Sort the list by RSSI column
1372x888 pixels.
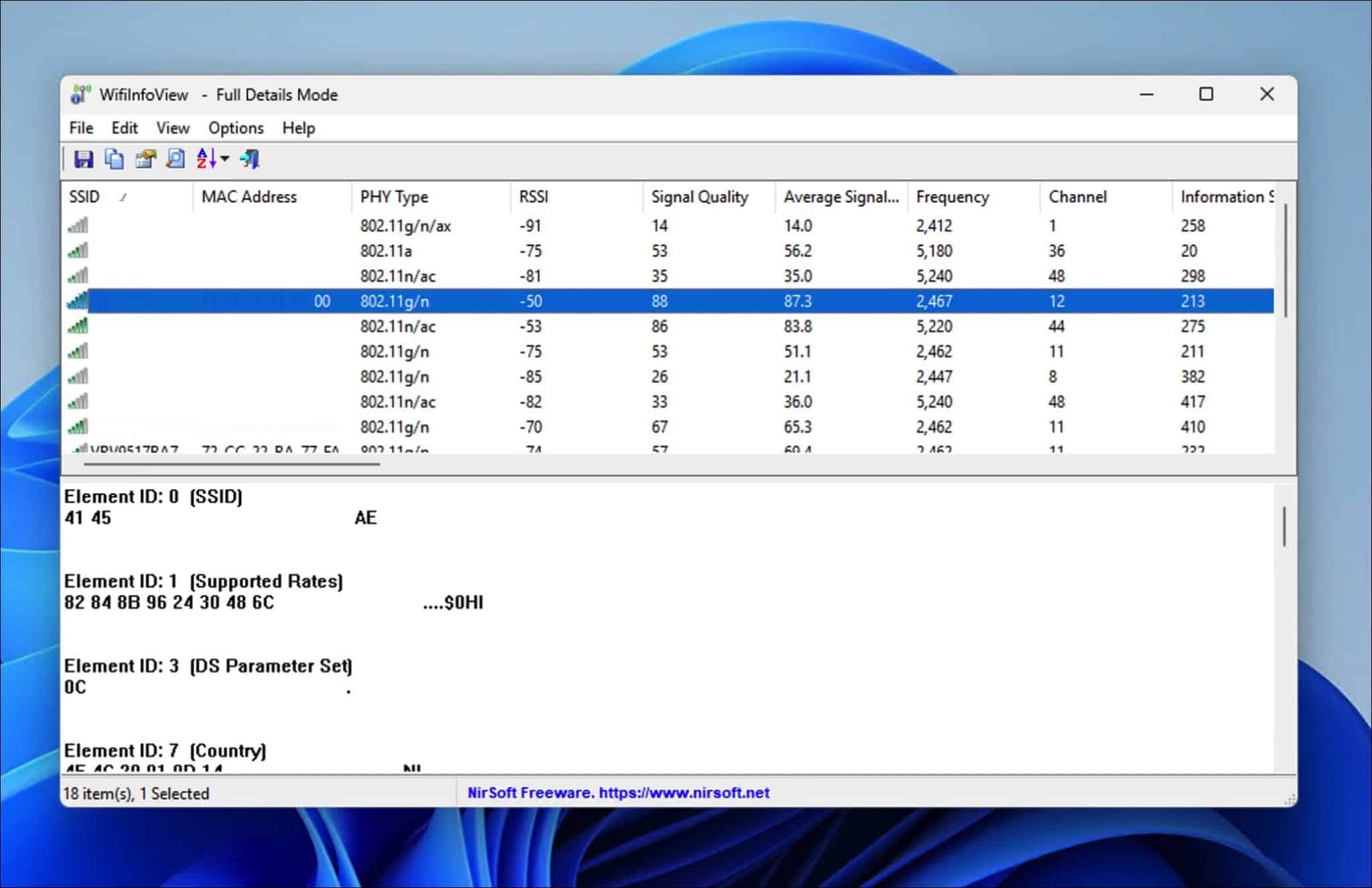(534, 196)
